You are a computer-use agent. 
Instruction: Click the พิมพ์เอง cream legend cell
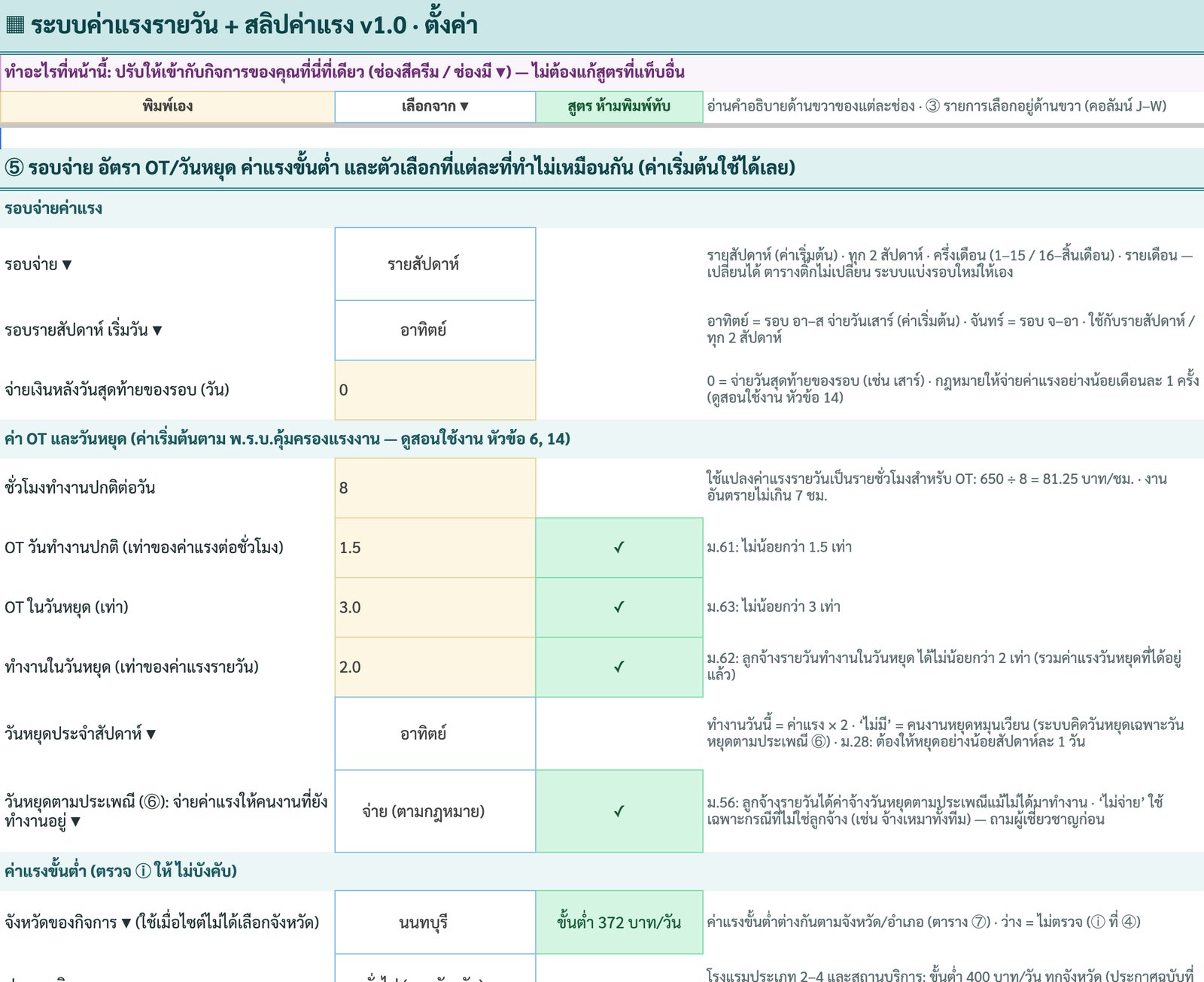pyautogui.click(x=167, y=107)
